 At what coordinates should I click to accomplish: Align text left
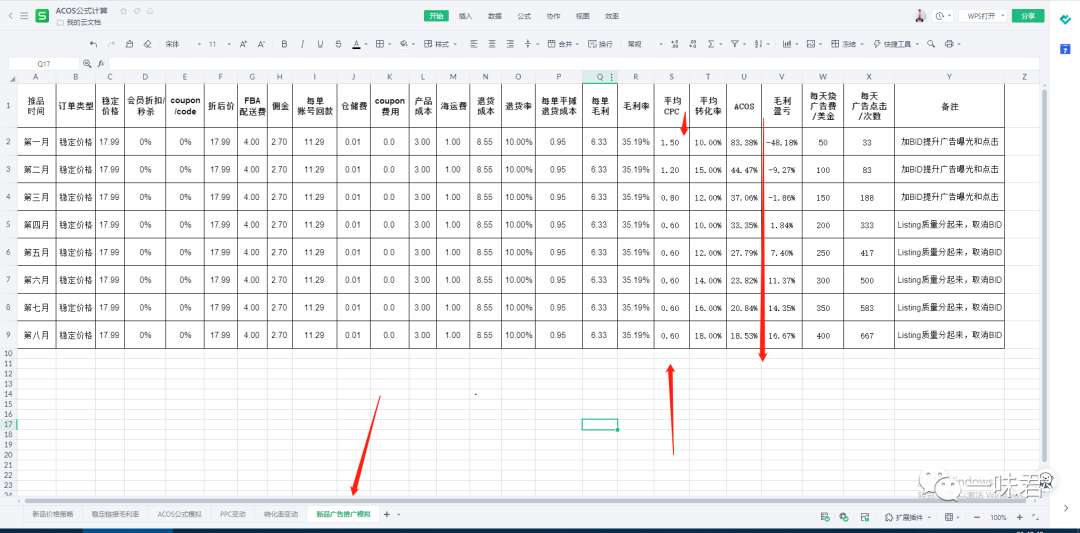[474, 44]
